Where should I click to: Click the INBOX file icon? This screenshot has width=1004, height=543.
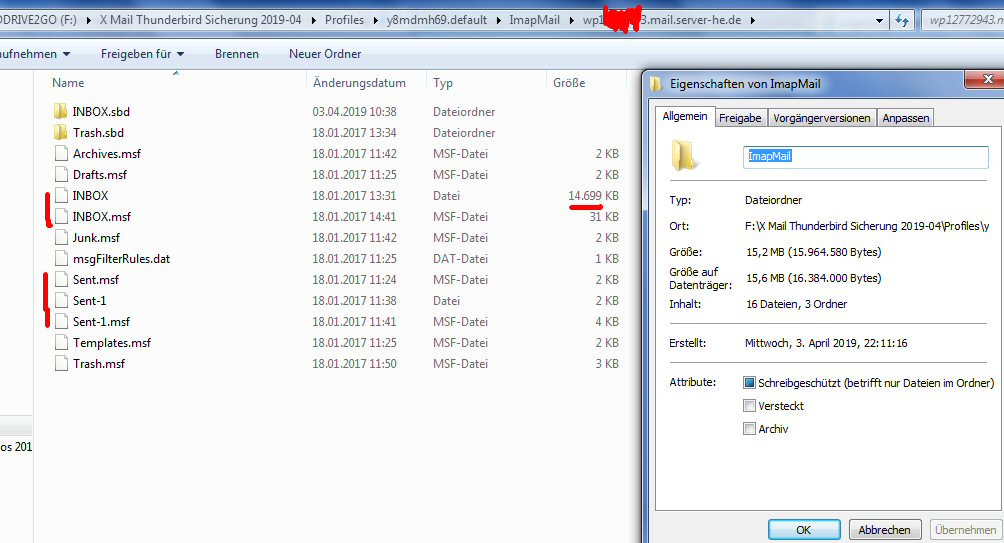61,195
